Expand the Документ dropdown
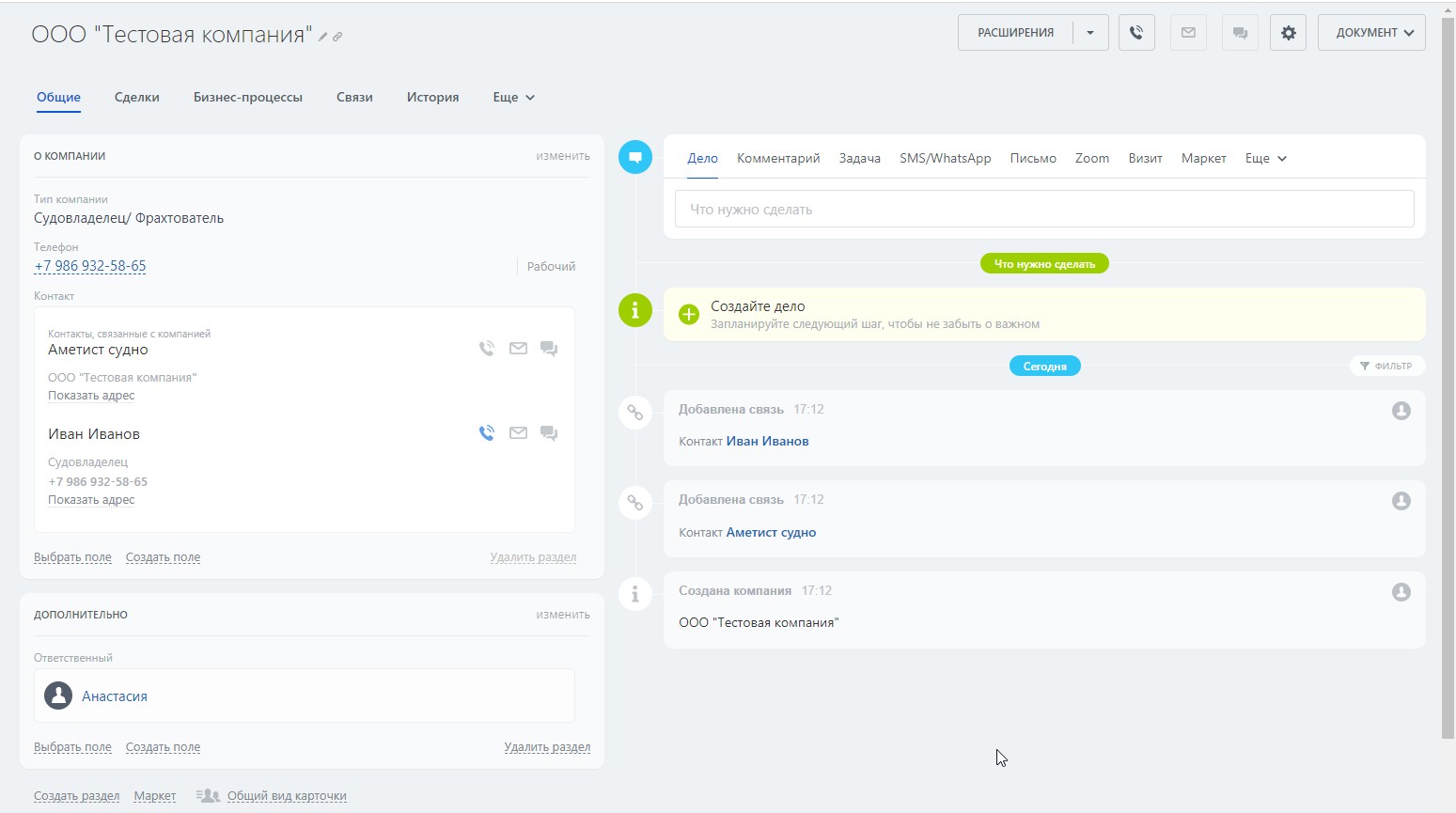Screen dimensions: 1456x813 (1371, 33)
